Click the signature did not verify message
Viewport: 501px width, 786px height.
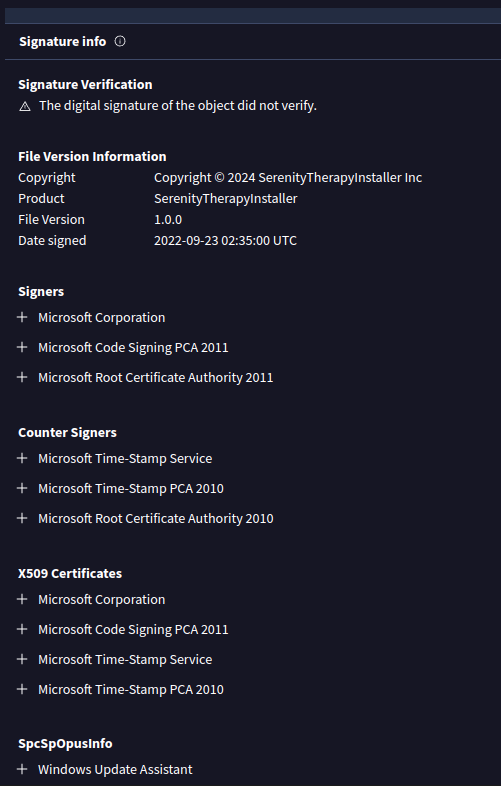(x=178, y=106)
